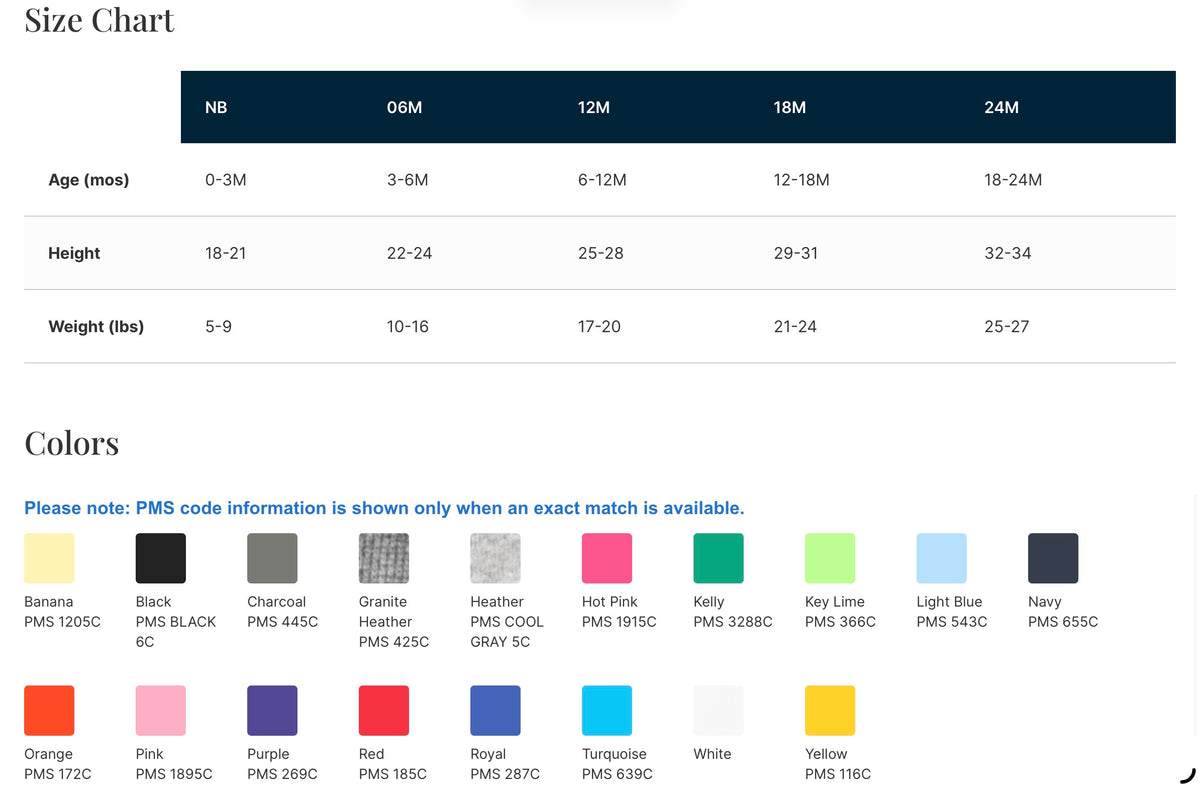Select the White color swatch

(718, 710)
